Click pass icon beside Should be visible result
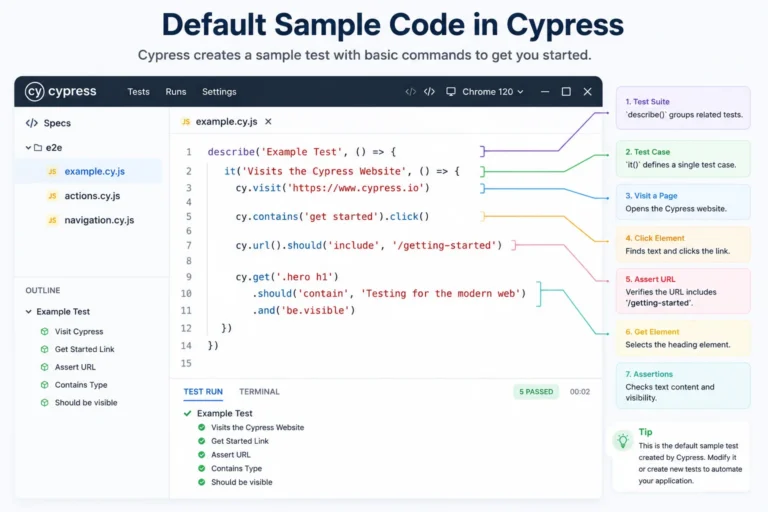 click(x=201, y=482)
